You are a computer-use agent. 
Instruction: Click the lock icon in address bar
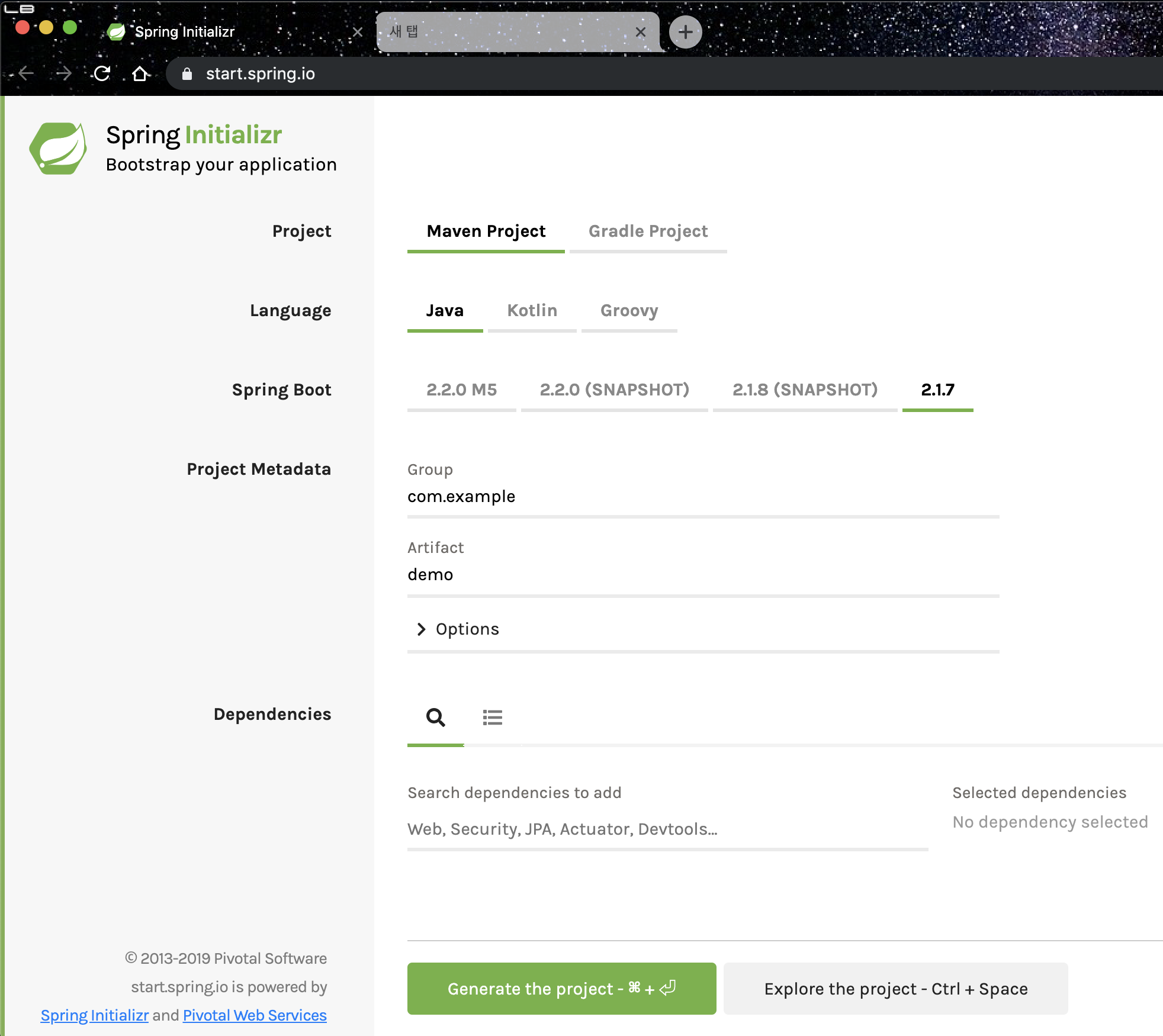[187, 73]
